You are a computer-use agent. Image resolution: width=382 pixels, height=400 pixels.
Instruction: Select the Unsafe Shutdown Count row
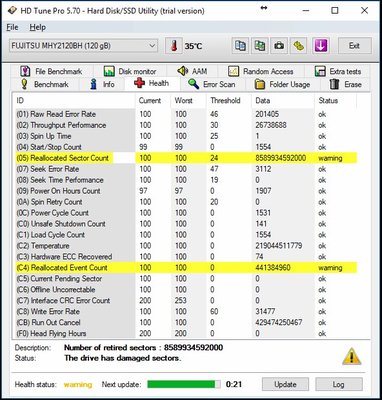coord(185,224)
